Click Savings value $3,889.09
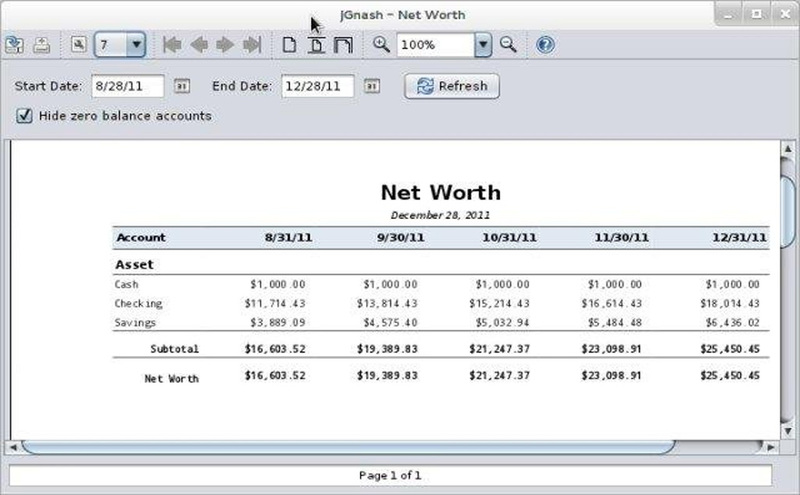Viewport: 800px width, 495px height. point(278,323)
